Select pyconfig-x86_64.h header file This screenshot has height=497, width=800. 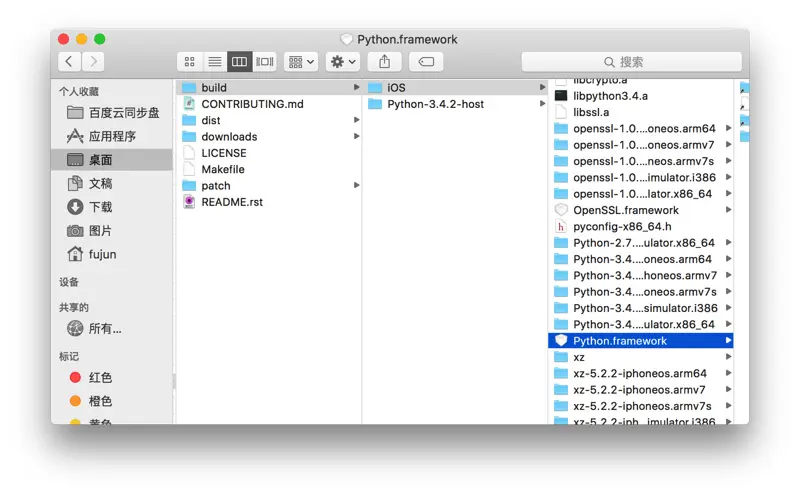coord(641,227)
